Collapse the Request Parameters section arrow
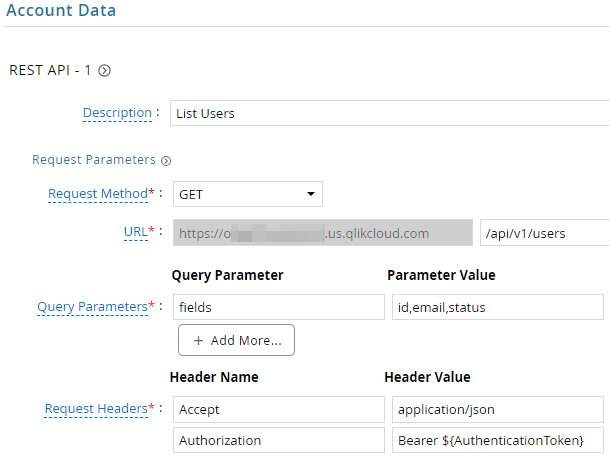This screenshot has width=610, height=456. click(166, 161)
